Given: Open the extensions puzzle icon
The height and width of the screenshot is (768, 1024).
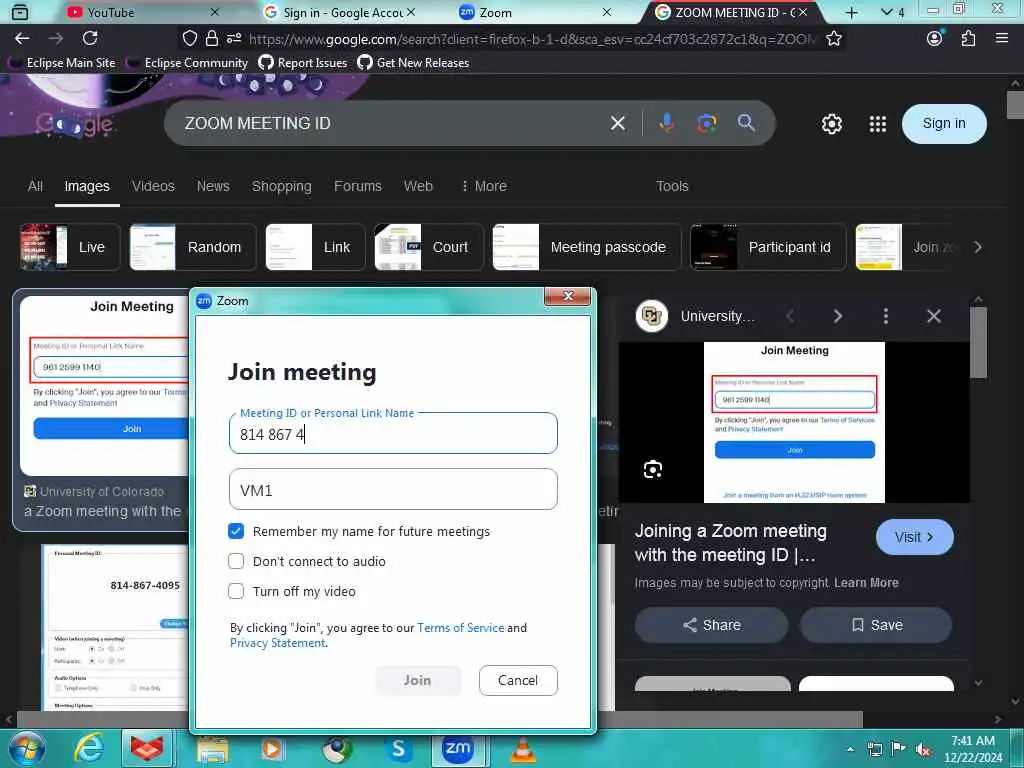Looking at the screenshot, I should pos(968,39).
